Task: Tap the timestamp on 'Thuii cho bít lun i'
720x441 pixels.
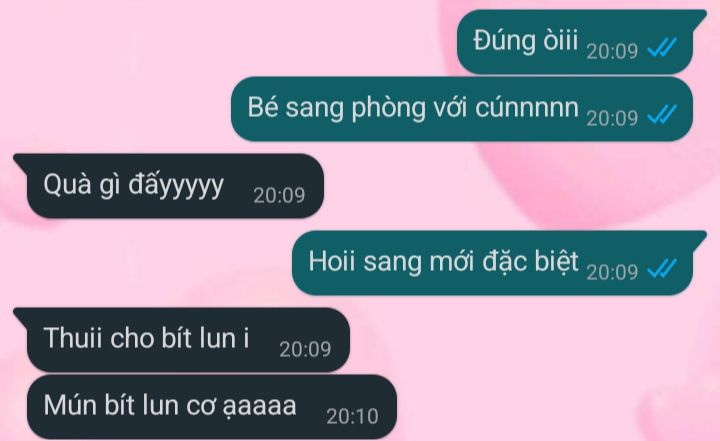Action: point(305,349)
